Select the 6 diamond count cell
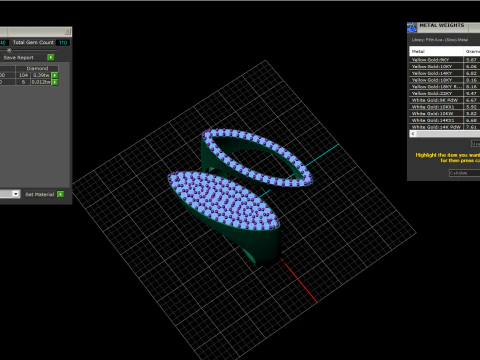The image size is (480, 360). point(23,82)
